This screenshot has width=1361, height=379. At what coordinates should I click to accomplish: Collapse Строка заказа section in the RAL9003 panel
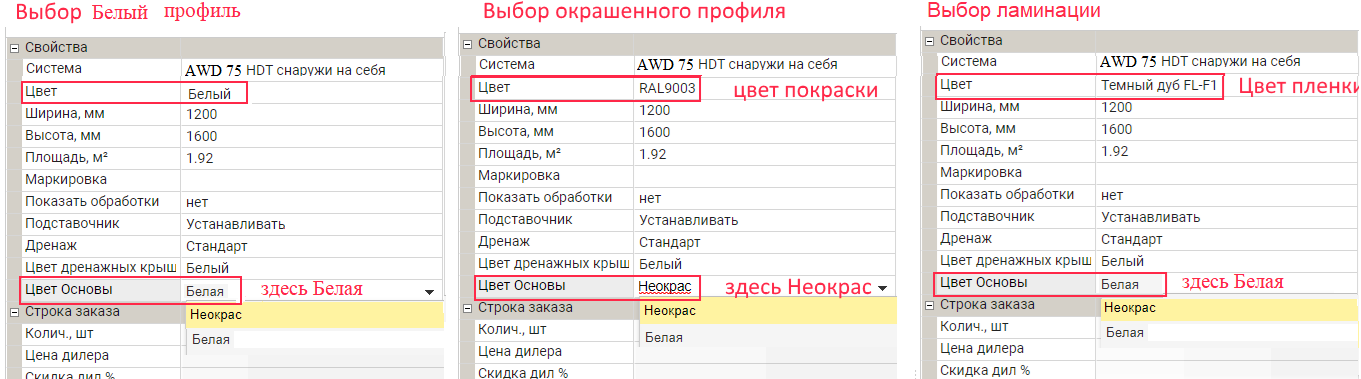(x=467, y=308)
